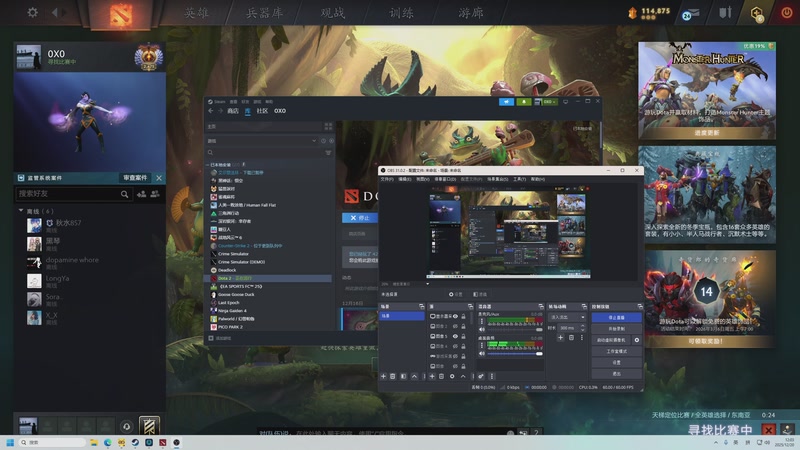Viewport: 800px width, 450px height.
Task: Open Steam 0X0 account dropdown
Action: (545, 102)
